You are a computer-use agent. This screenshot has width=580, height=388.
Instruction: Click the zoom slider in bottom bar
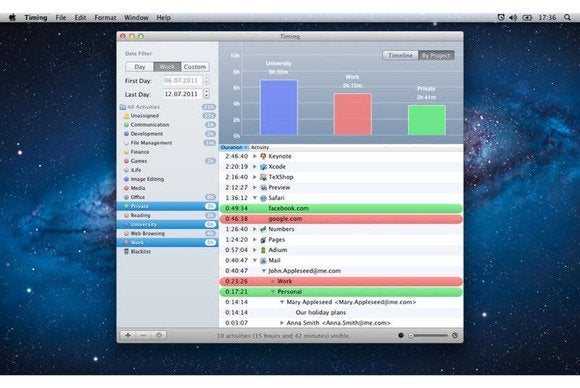click(428, 335)
